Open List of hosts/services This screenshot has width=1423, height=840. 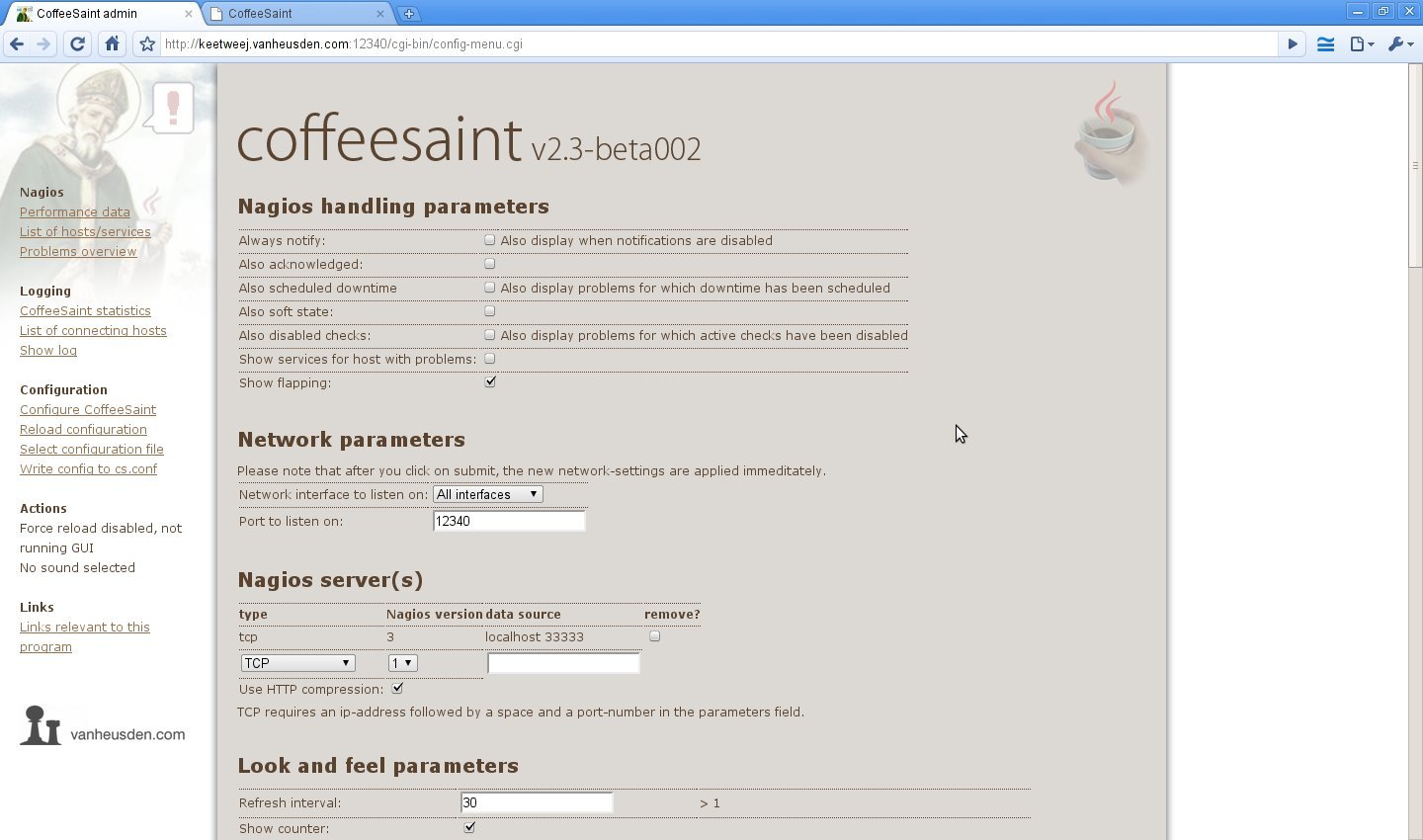pos(85,231)
